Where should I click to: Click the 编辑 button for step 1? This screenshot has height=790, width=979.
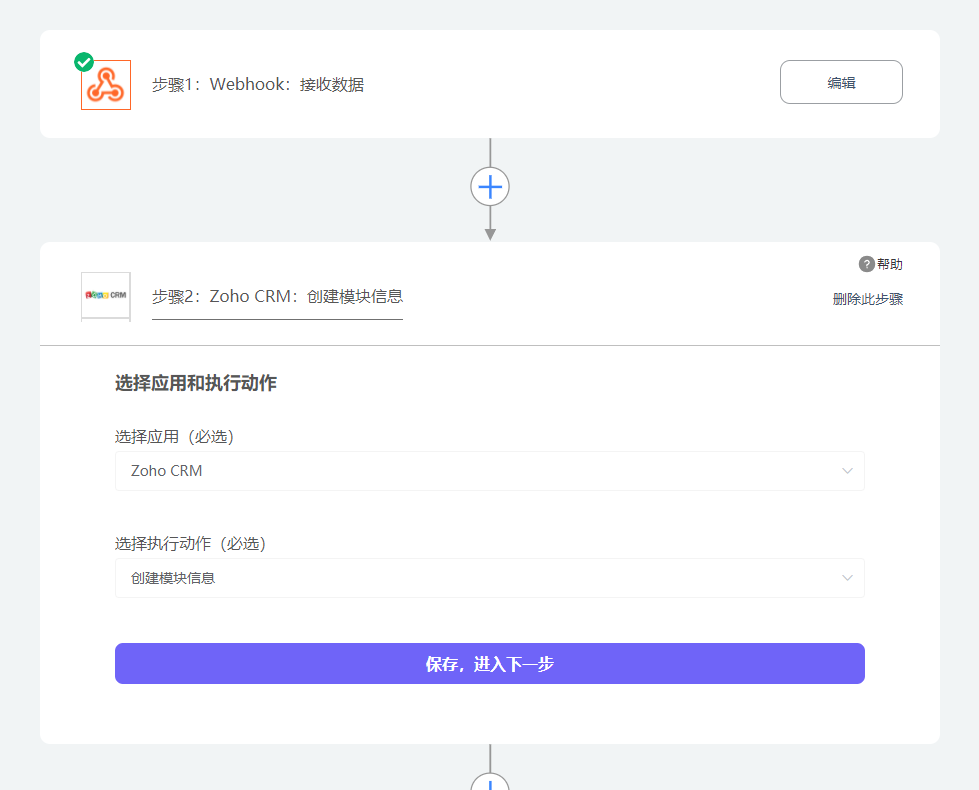[841, 82]
